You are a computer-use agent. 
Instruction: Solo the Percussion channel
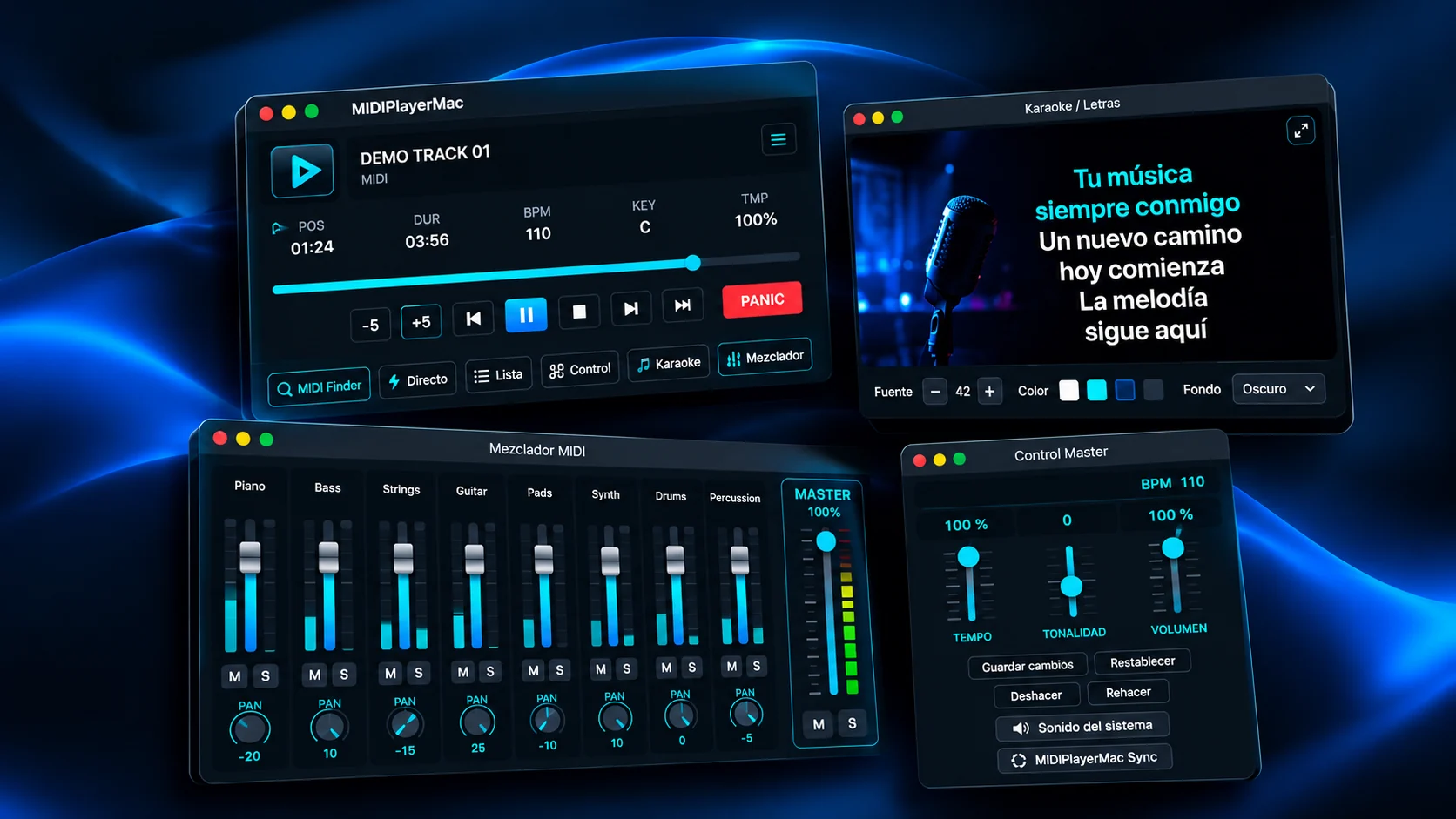pos(757,666)
